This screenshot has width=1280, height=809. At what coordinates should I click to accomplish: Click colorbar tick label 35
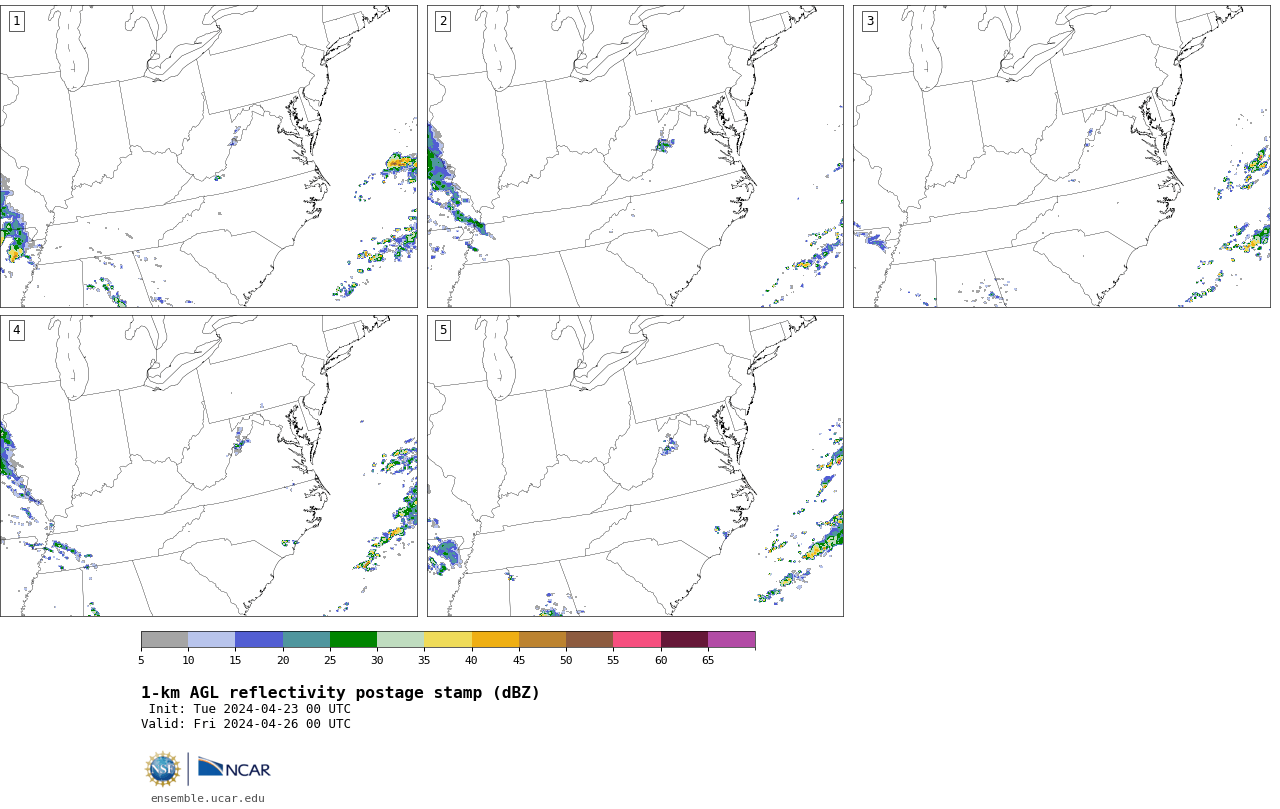tap(424, 660)
